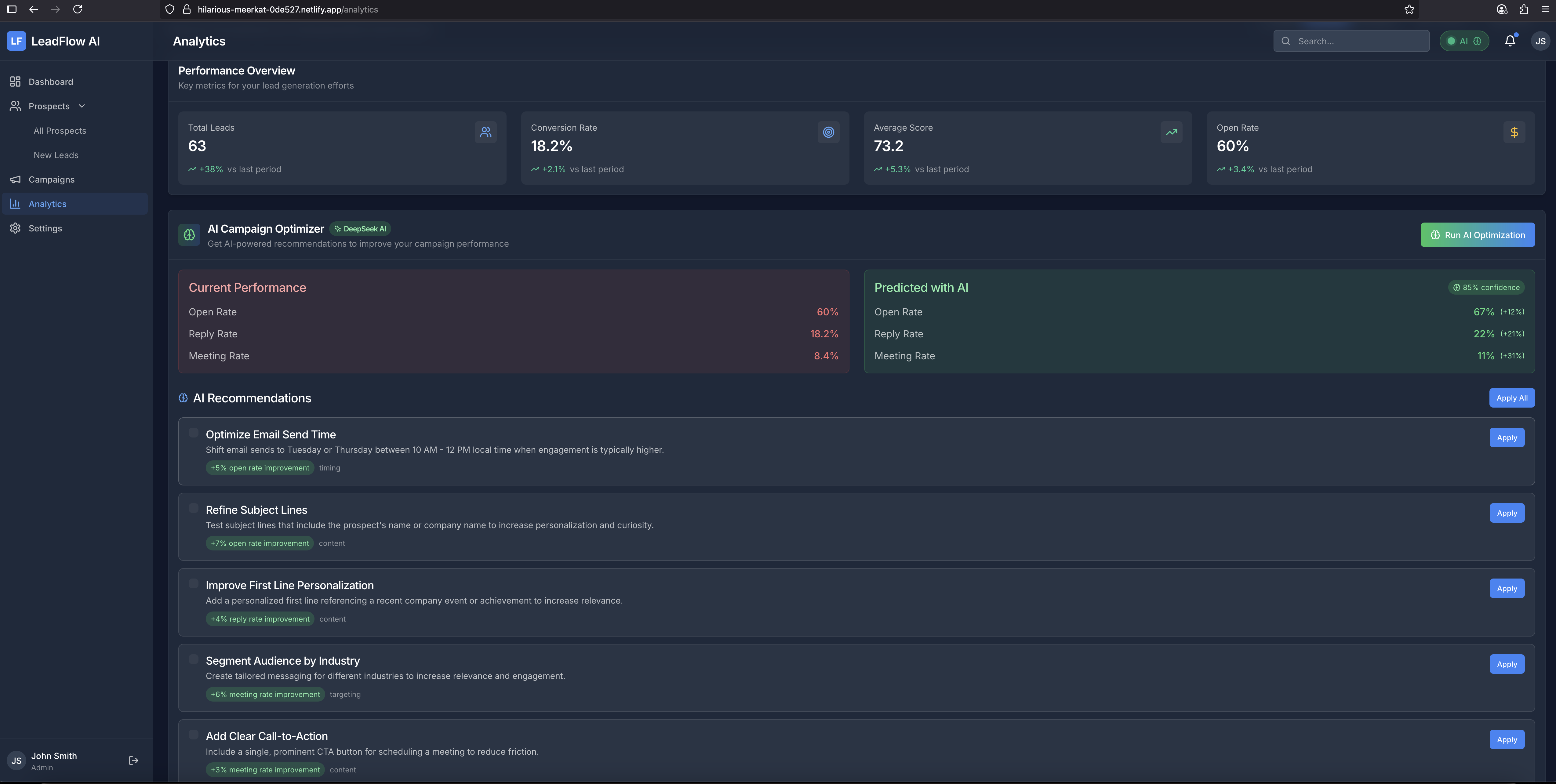Open Campaigns in the sidebar
This screenshot has width=1556, height=784.
[51, 180]
